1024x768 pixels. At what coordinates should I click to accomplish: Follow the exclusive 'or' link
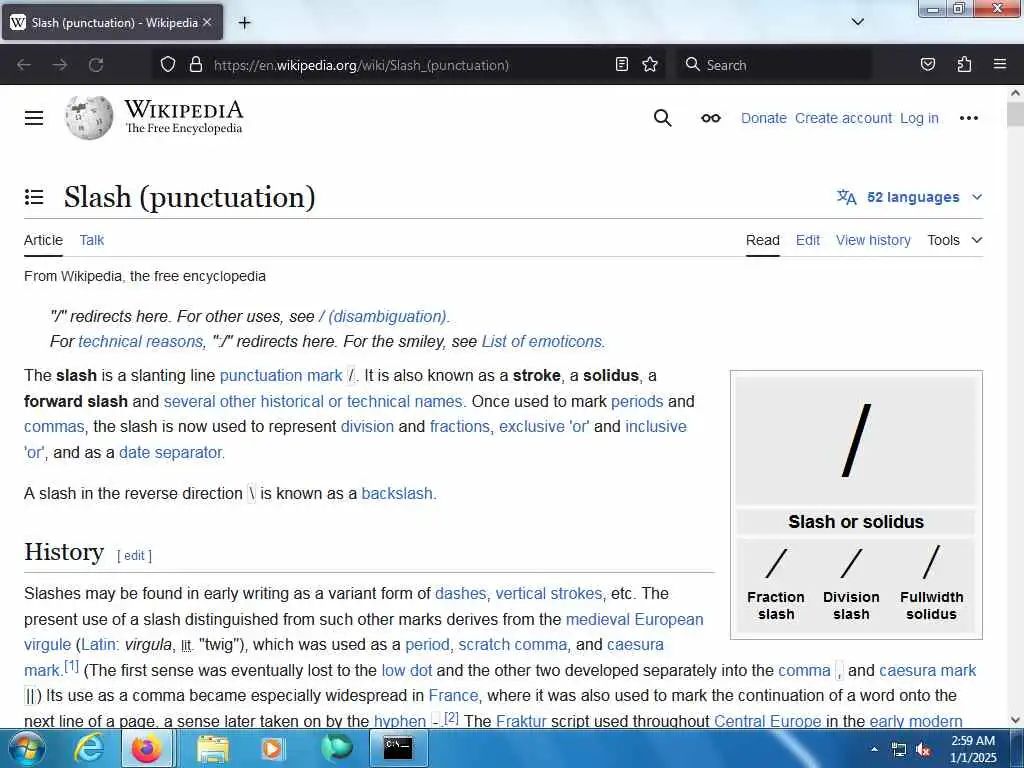tap(544, 426)
